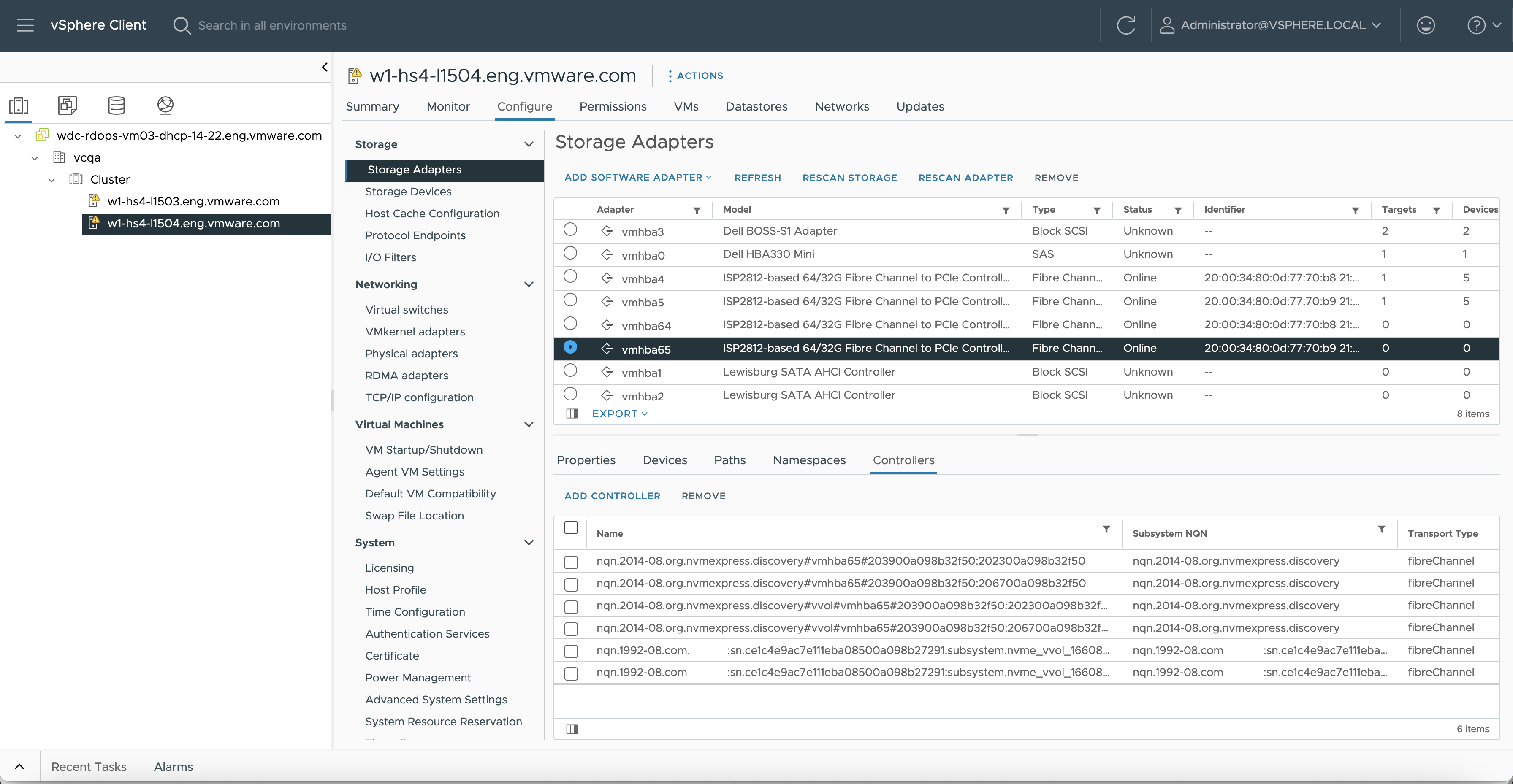Filter the Model column
1513x784 pixels.
pyautogui.click(x=1006, y=210)
